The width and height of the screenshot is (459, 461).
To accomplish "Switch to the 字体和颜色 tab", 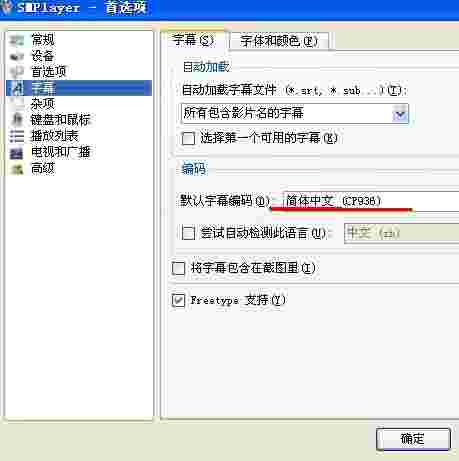I will click(279, 41).
